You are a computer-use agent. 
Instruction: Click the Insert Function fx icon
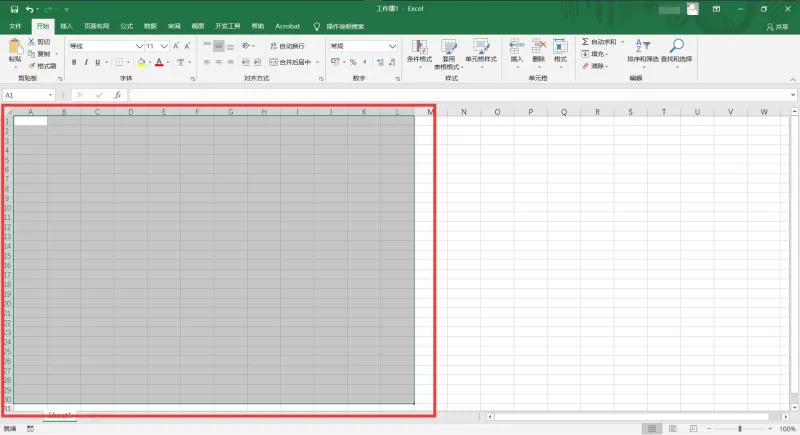[117, 95]
